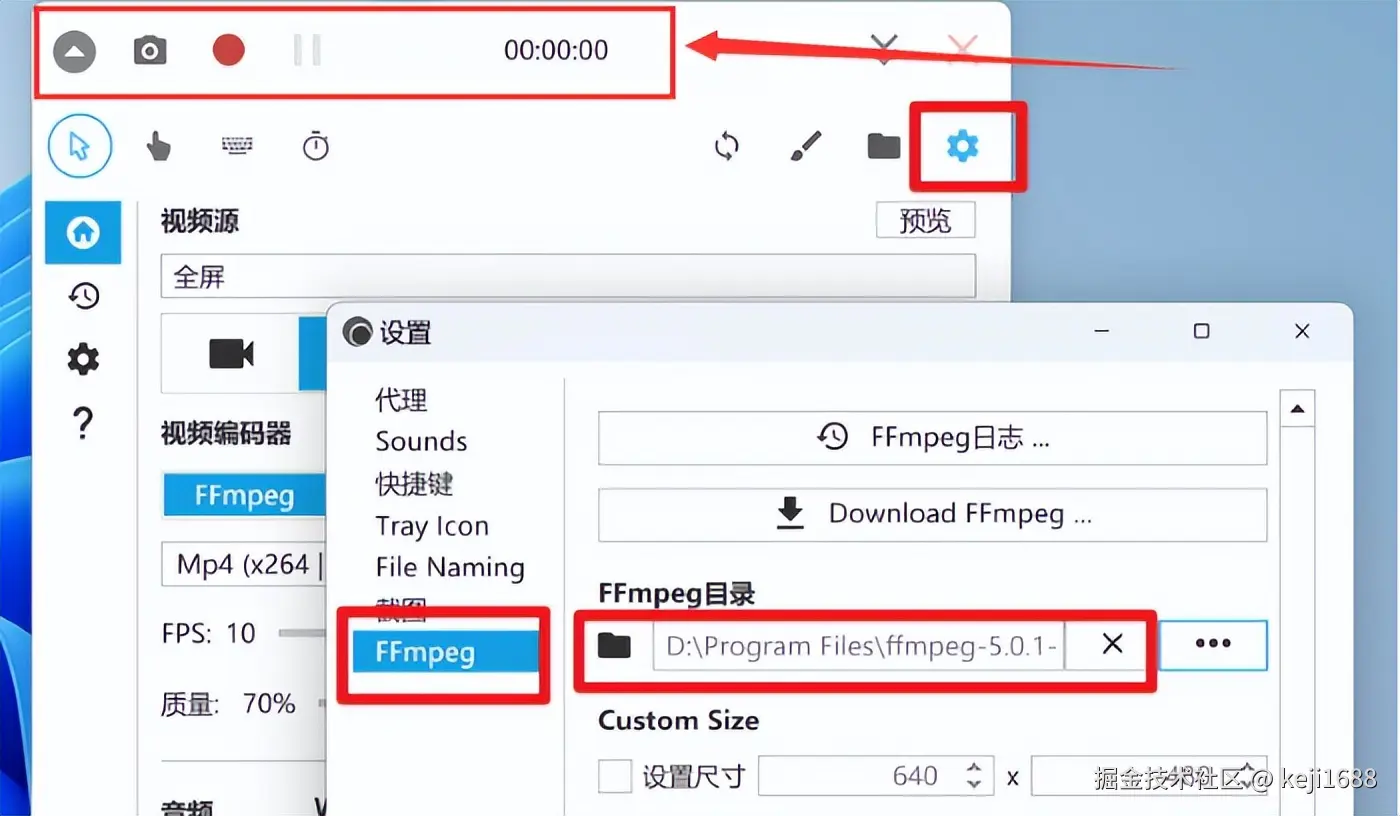The height and width of the screenshot is (816, 1400).
Task: Click the settings scrollbar up arrow
Action: 1297,409
